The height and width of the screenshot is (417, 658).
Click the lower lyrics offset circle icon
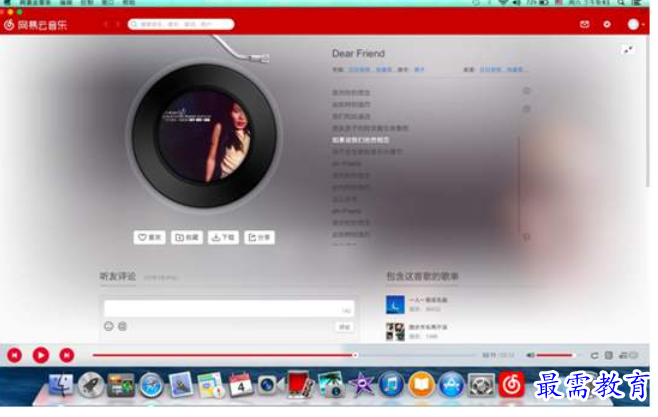(527, 109)
